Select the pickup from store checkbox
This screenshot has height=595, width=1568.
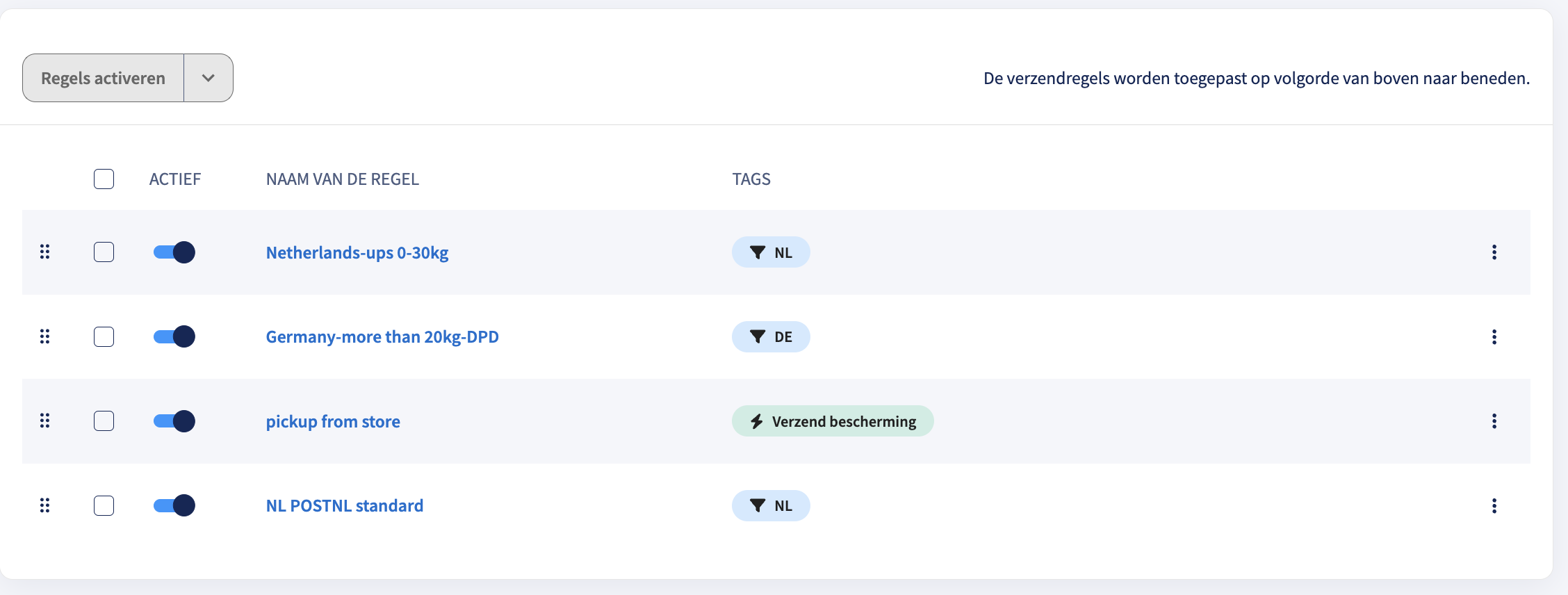point(104,421)
